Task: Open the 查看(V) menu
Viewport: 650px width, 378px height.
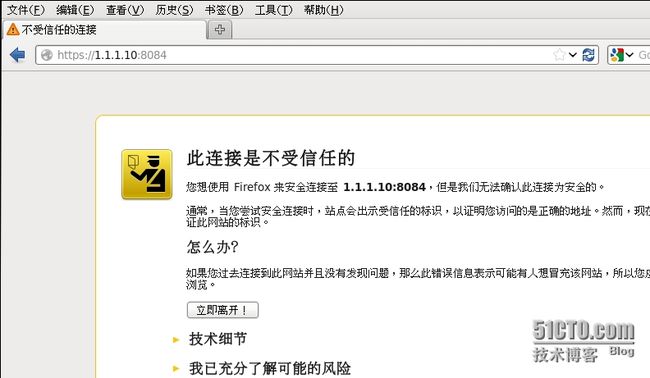Action: tap(125, 10)
